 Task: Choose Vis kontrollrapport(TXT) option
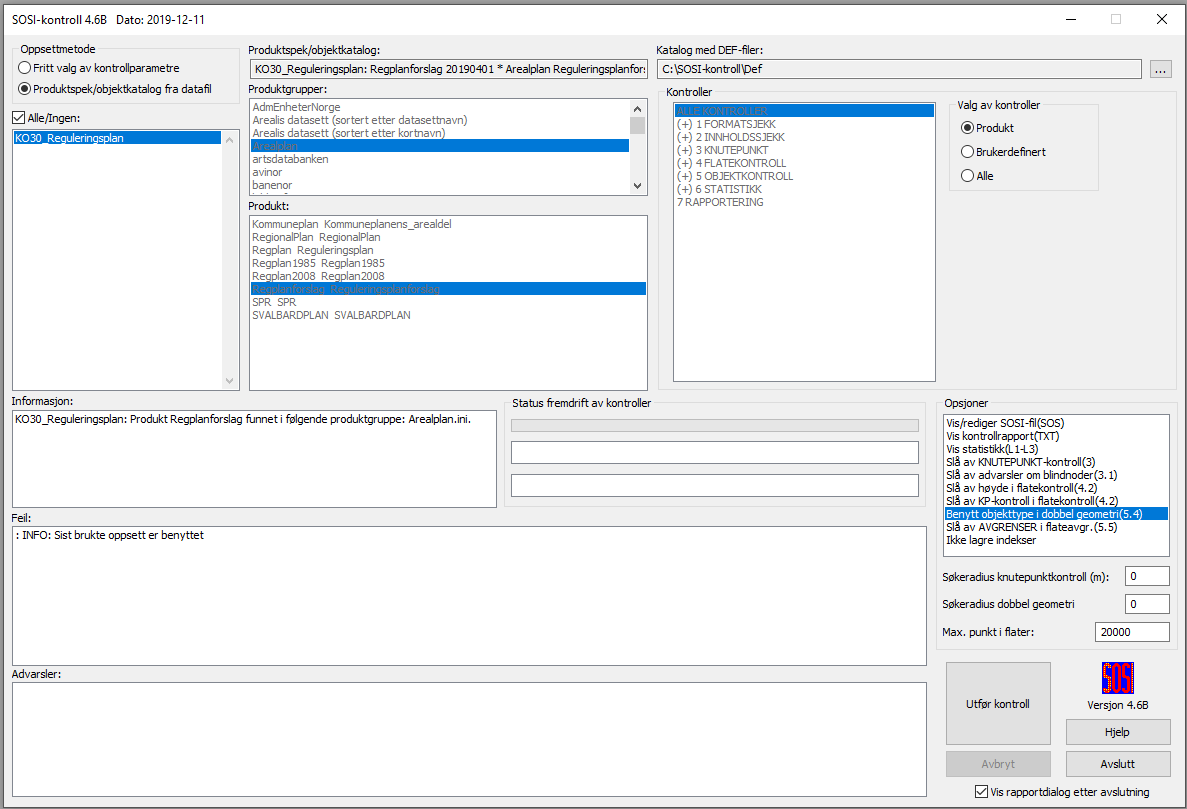1002,436
